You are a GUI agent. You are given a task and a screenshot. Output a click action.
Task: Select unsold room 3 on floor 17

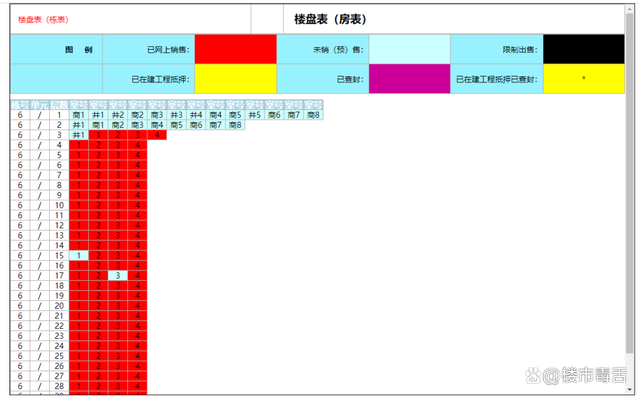(x=118, y=276)
